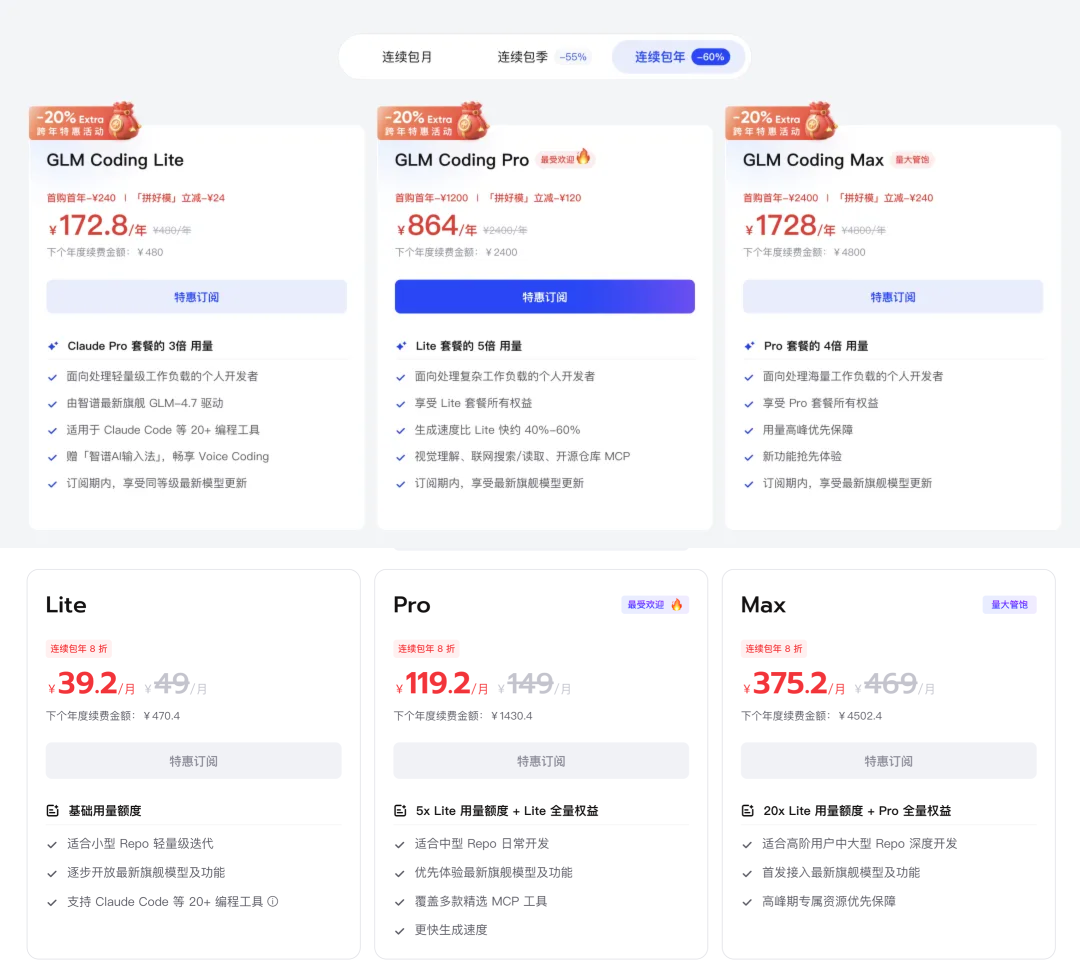Click 特惠订阅 on the lower Lite card

point(194,761)
